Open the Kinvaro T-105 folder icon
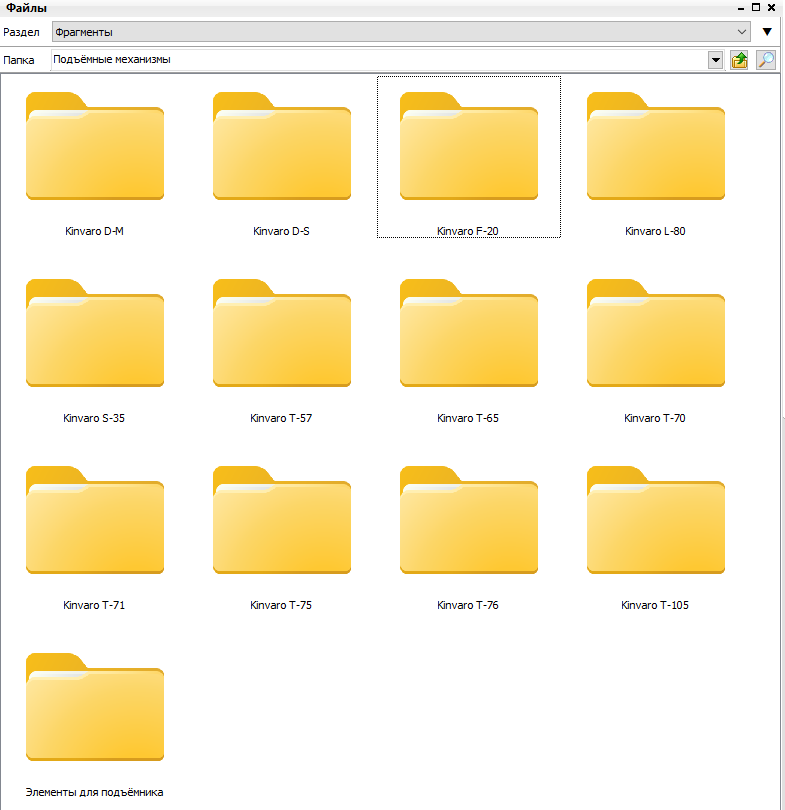Image resolution: width=785 pixels, height=810 pixels. pyautogui.click(x=656, y=520)
